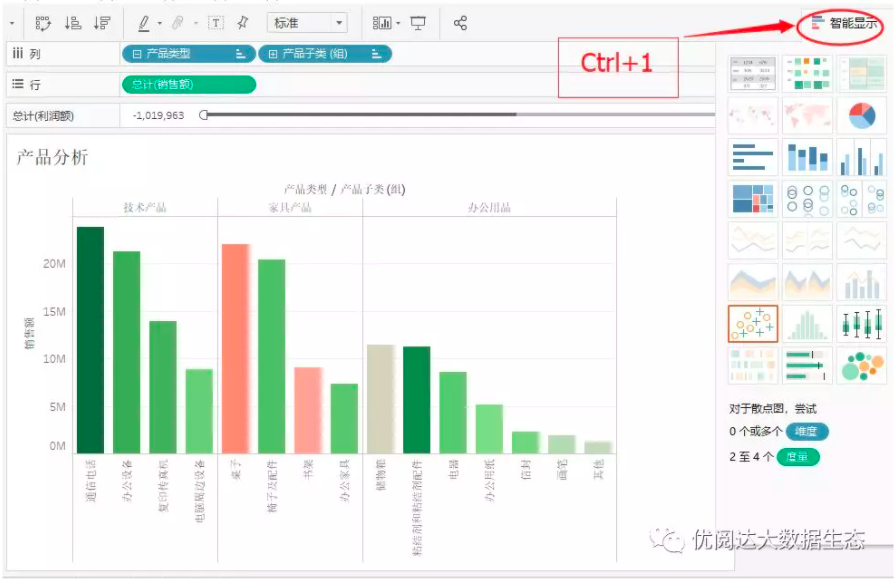
Task: Sort descending using the toolbar icon
Action: (102, 23)
